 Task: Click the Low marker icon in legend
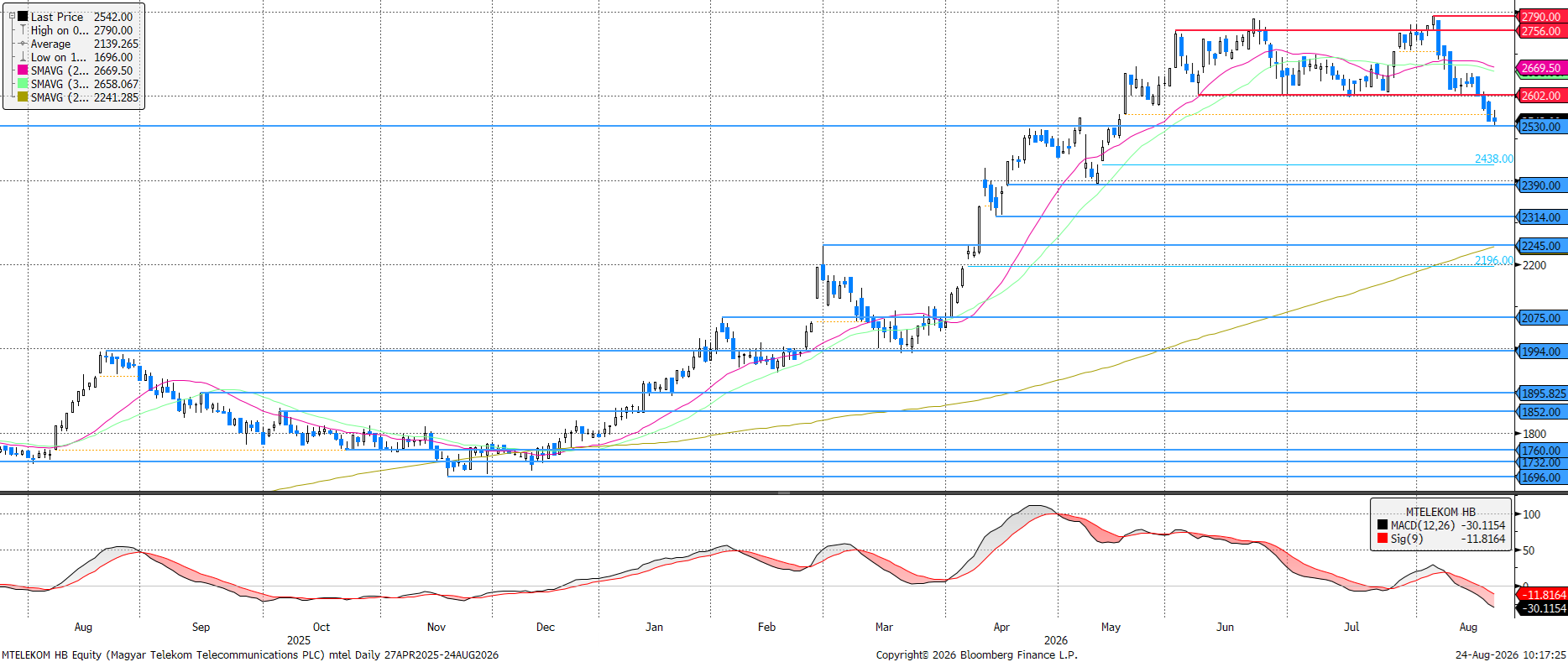click(x=24, y=57)
